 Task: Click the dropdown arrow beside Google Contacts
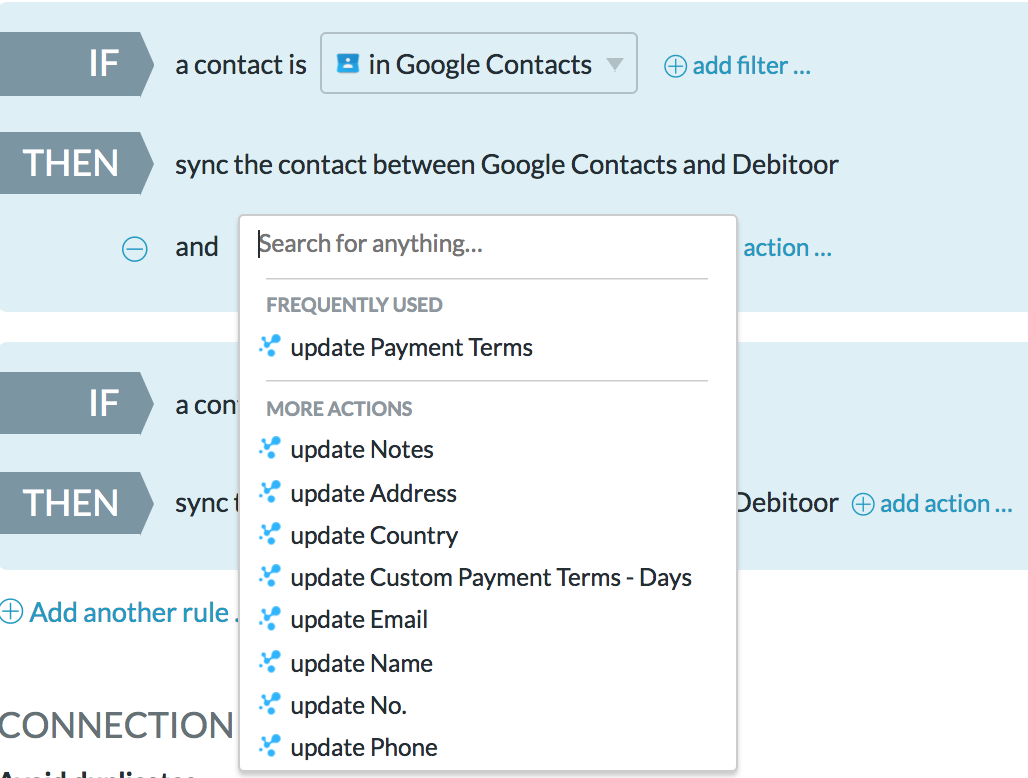tap(614, 64)
